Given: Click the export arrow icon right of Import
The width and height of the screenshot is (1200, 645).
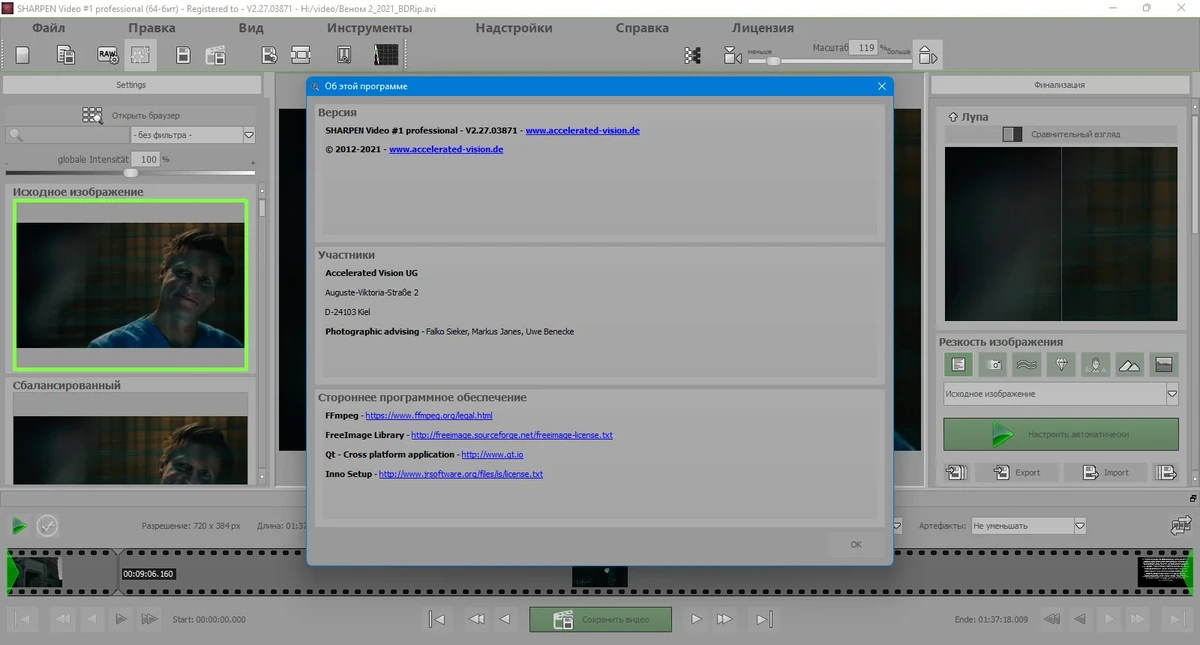Looking at the screenshot, I should [x=1166, y=472].
